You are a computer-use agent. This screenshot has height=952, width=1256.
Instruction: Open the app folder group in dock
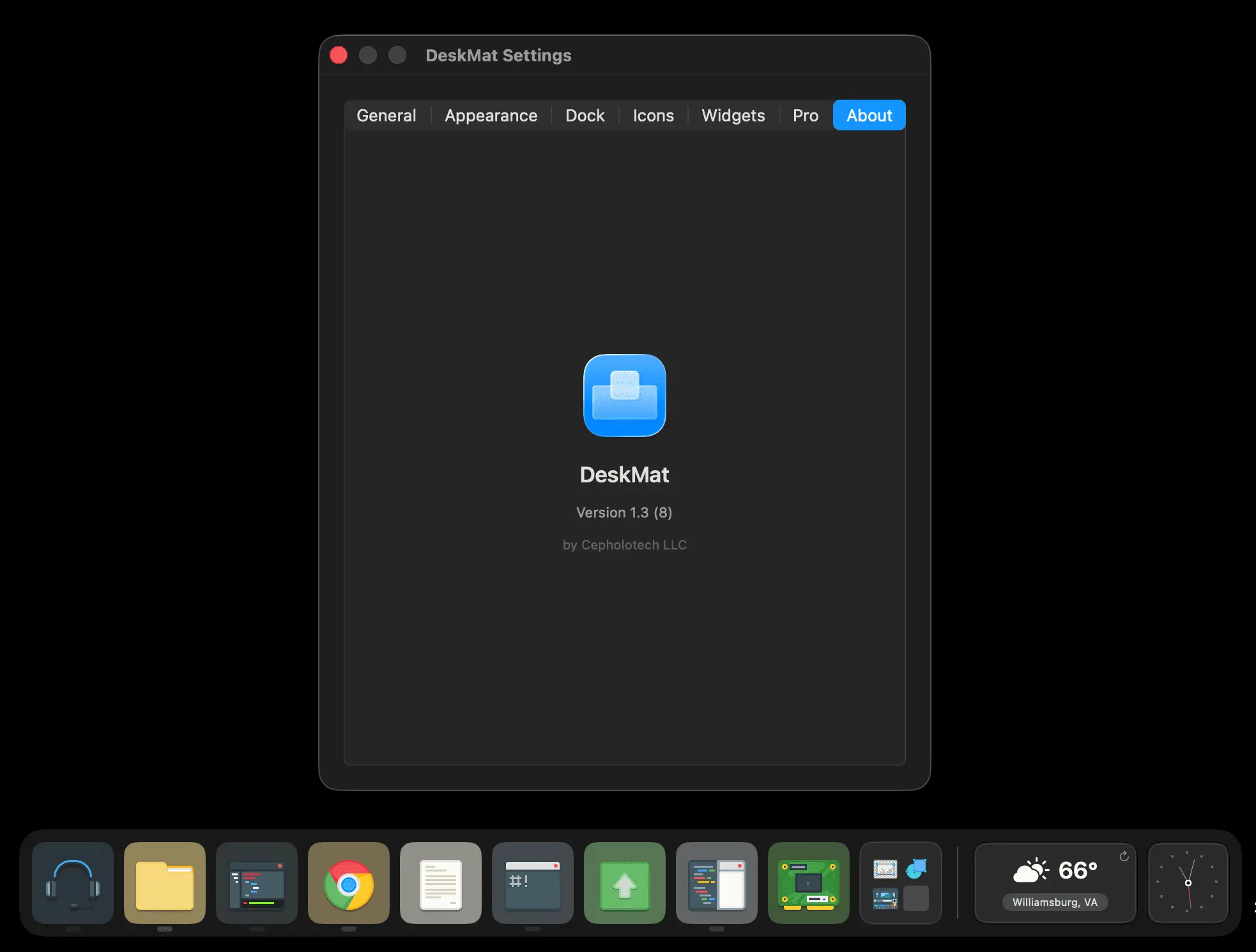(901, 882)
